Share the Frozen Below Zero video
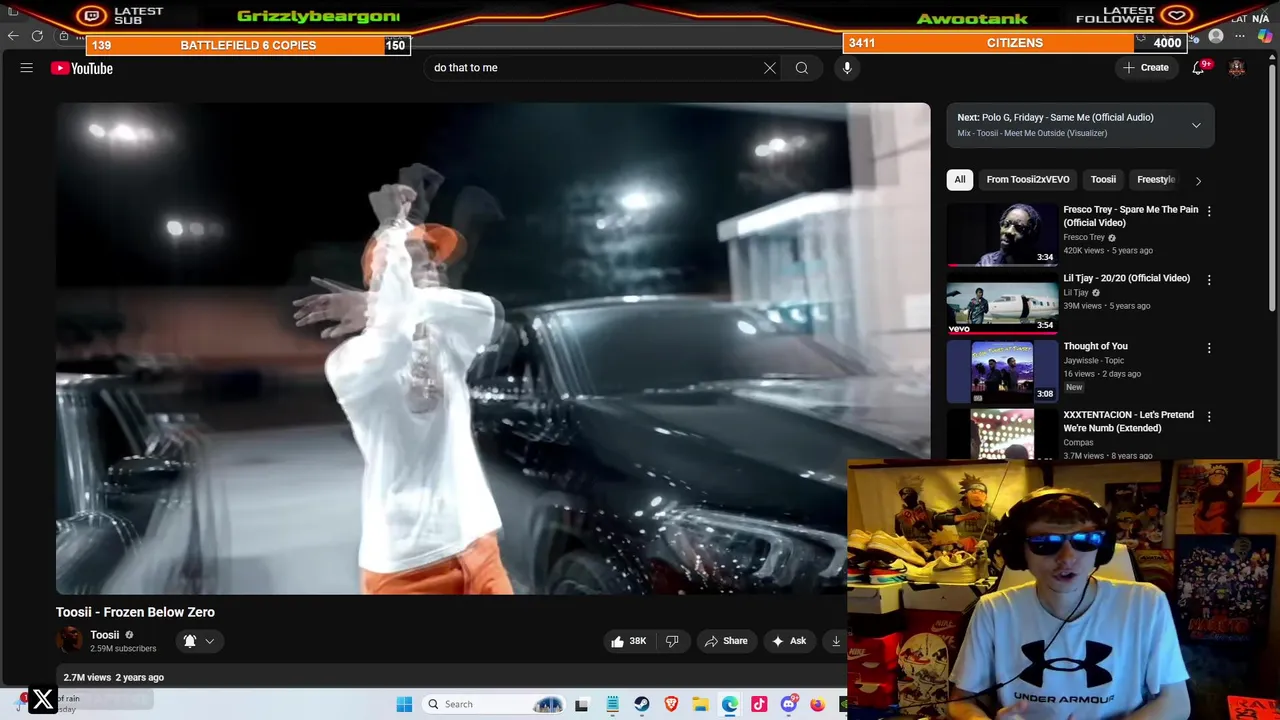Screen dimensions: 1280x720 (x=726, y=641)
